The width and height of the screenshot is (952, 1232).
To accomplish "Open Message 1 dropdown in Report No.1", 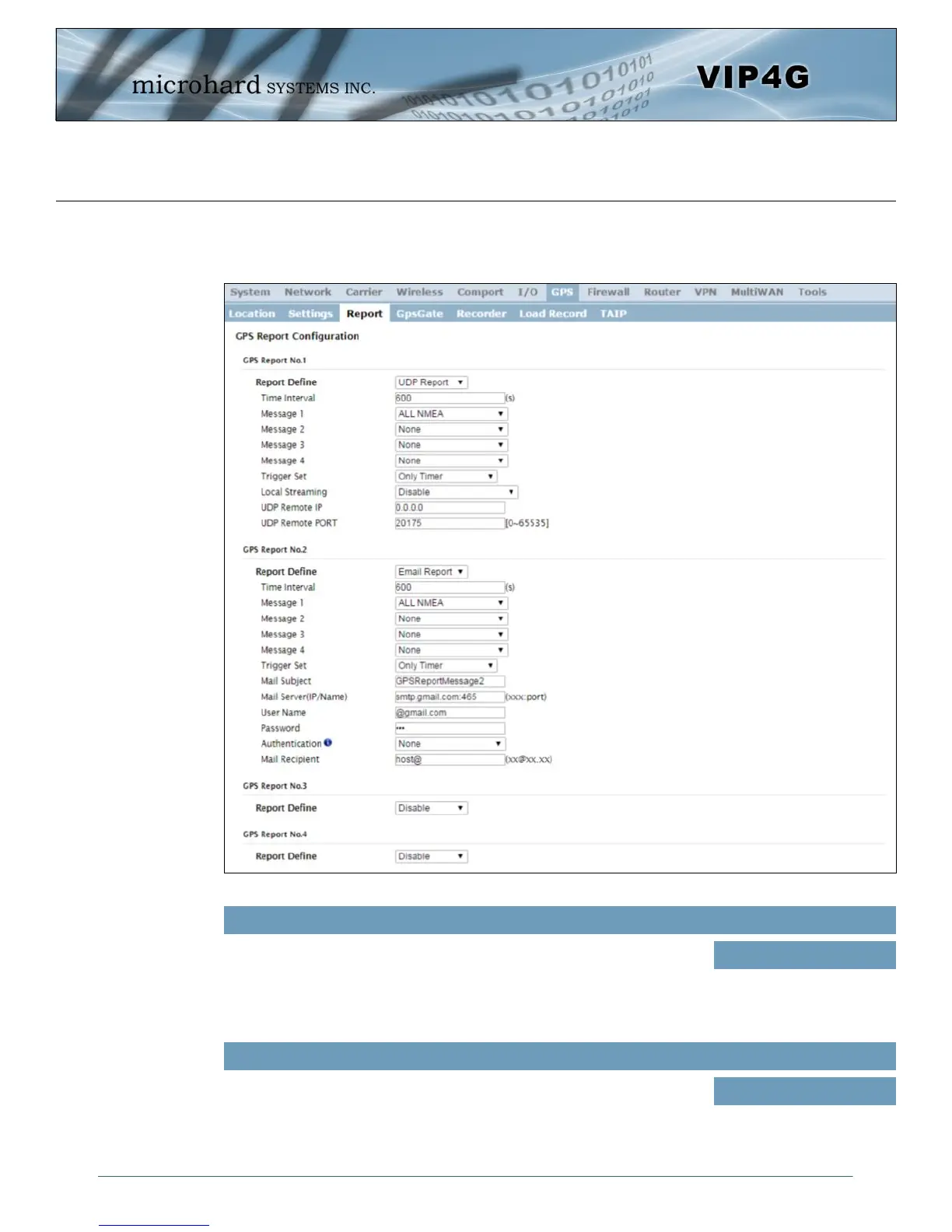I will point(451,414).
